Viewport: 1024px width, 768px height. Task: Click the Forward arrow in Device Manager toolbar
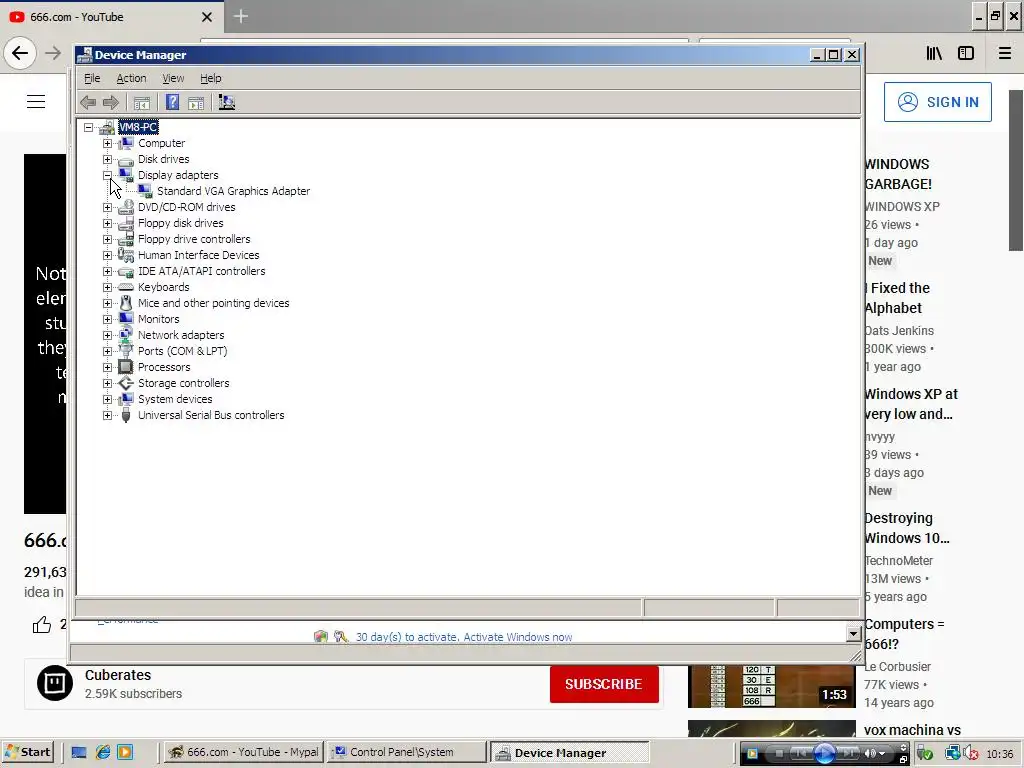(x=111, y=103)
